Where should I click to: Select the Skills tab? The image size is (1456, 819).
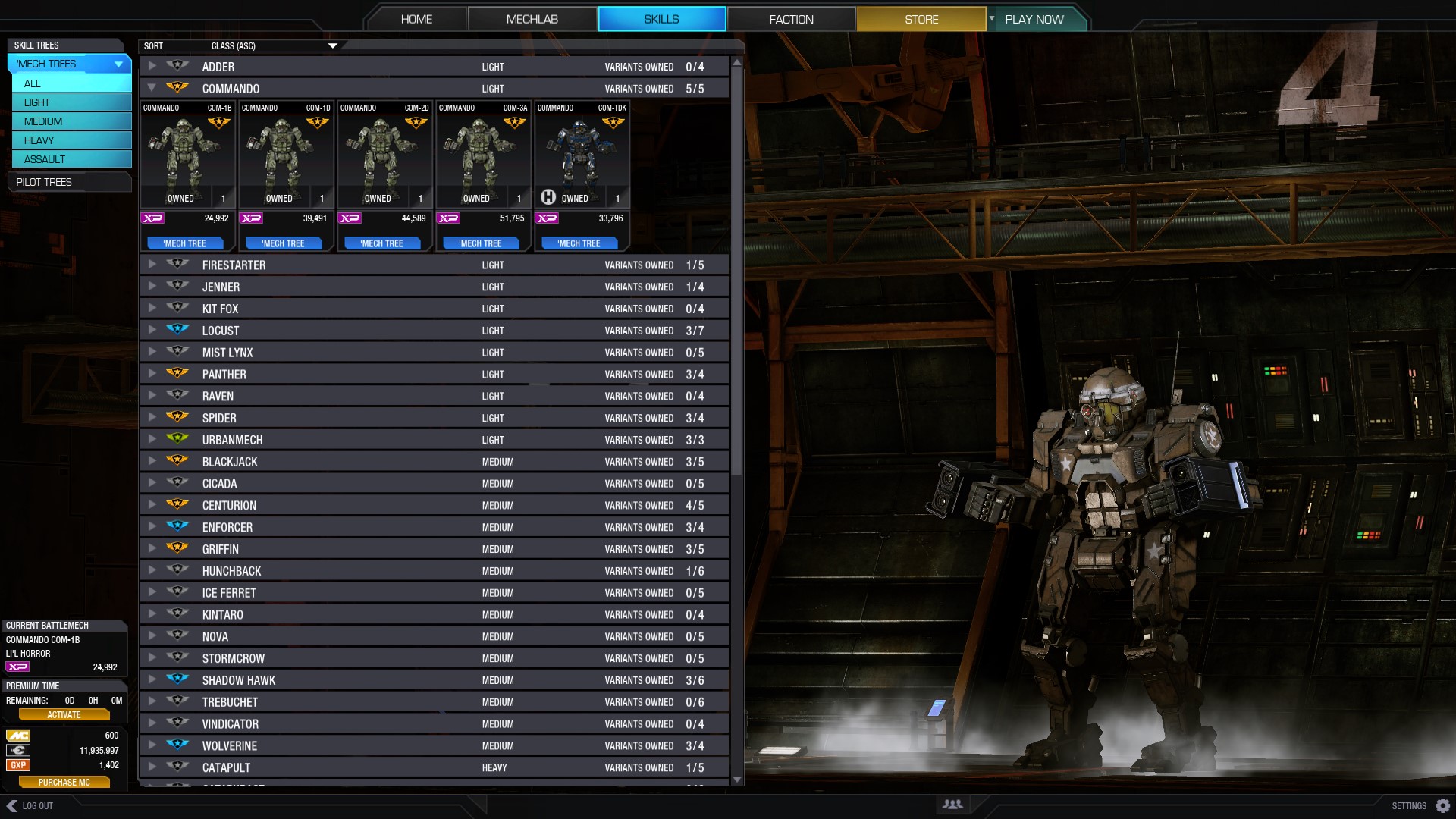(661, 19)
